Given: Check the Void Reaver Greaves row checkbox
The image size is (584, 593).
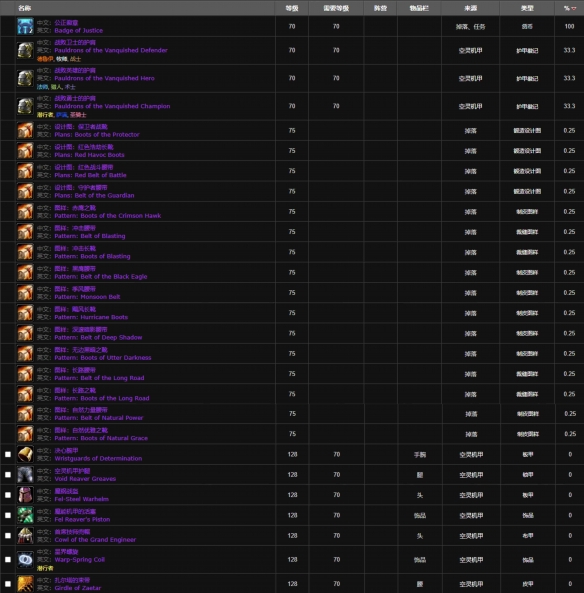Looking at the screenshot, I should (x=8, y=475).
